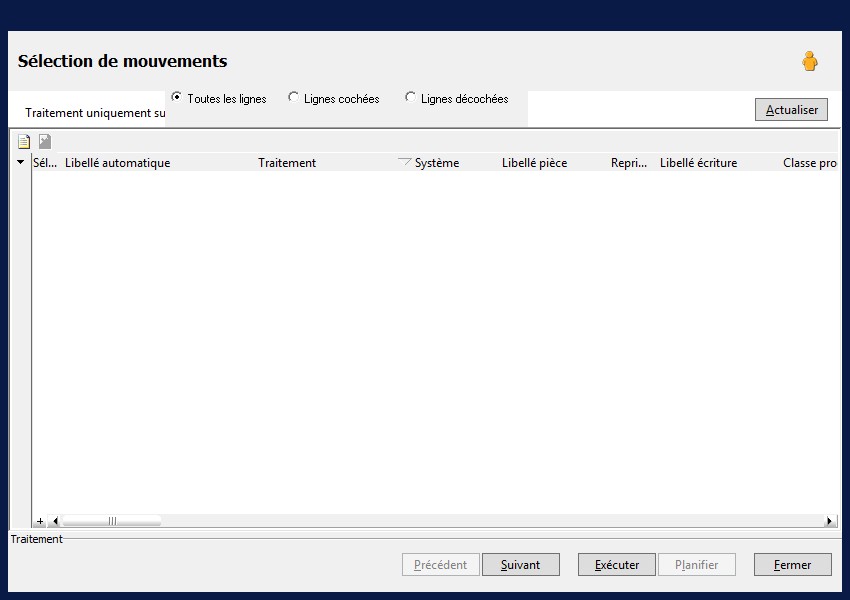Click the document notes icon in the grid toolbar
This screenshot has height=600, width=850.
point(24,141)
